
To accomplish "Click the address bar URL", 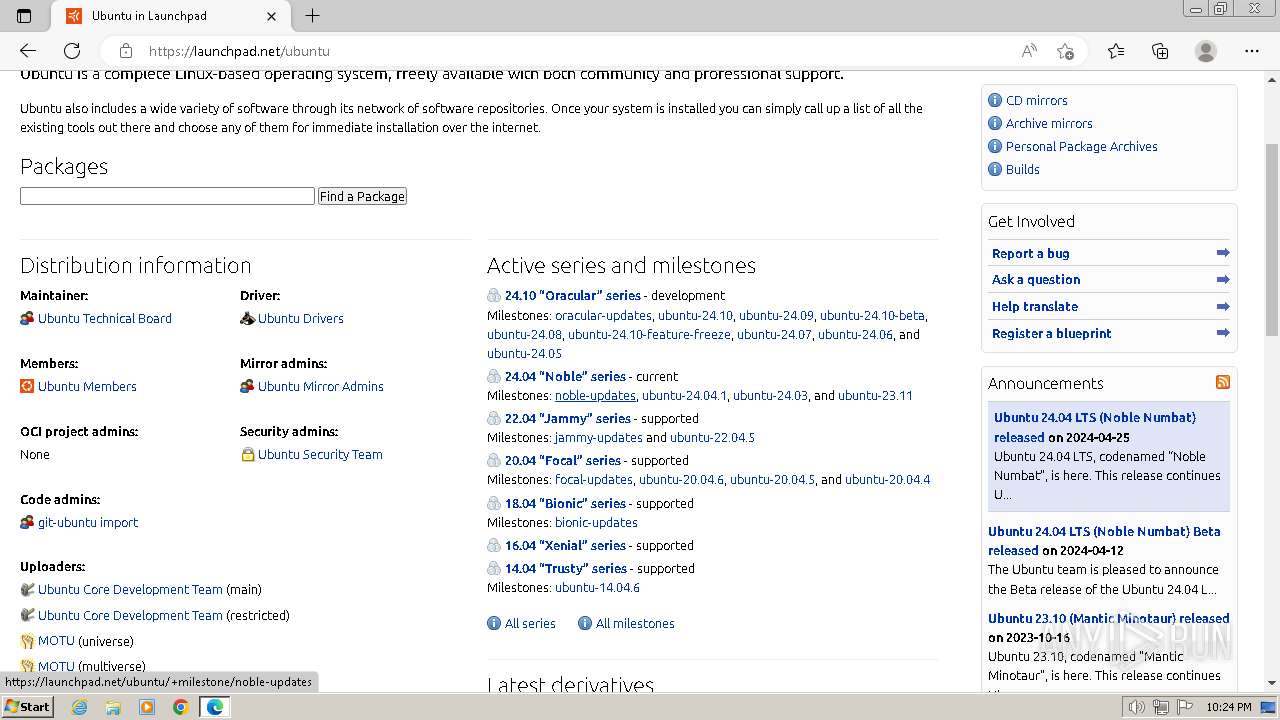I will point(239,51).
